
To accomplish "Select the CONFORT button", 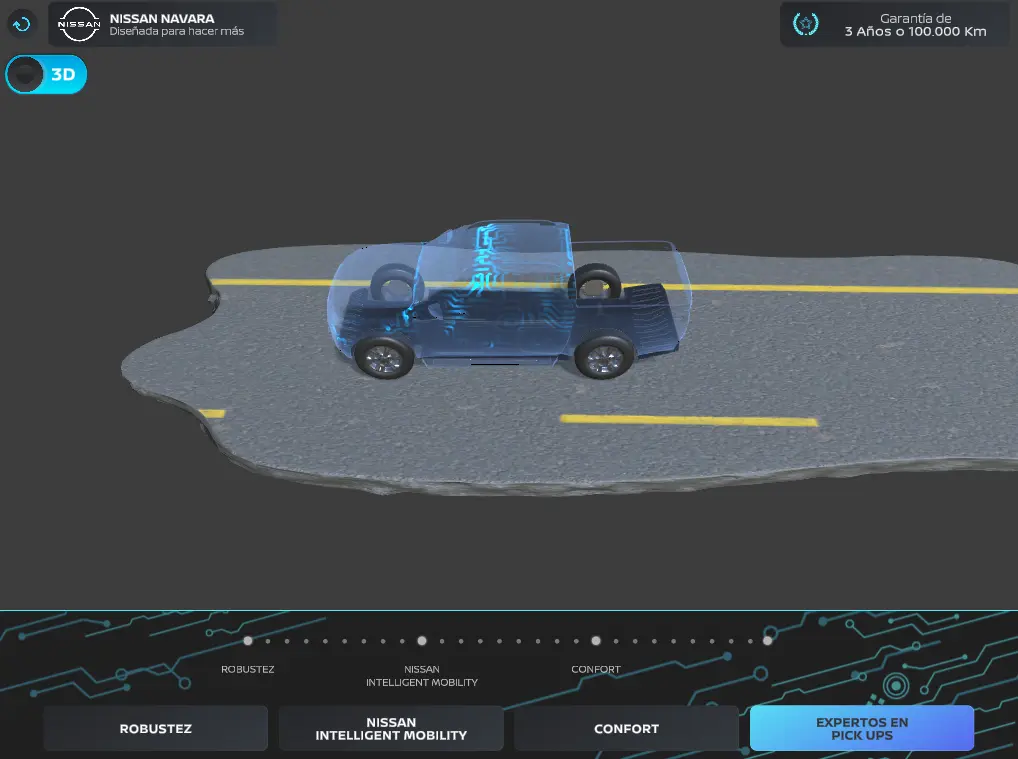I will pos(627,728).
